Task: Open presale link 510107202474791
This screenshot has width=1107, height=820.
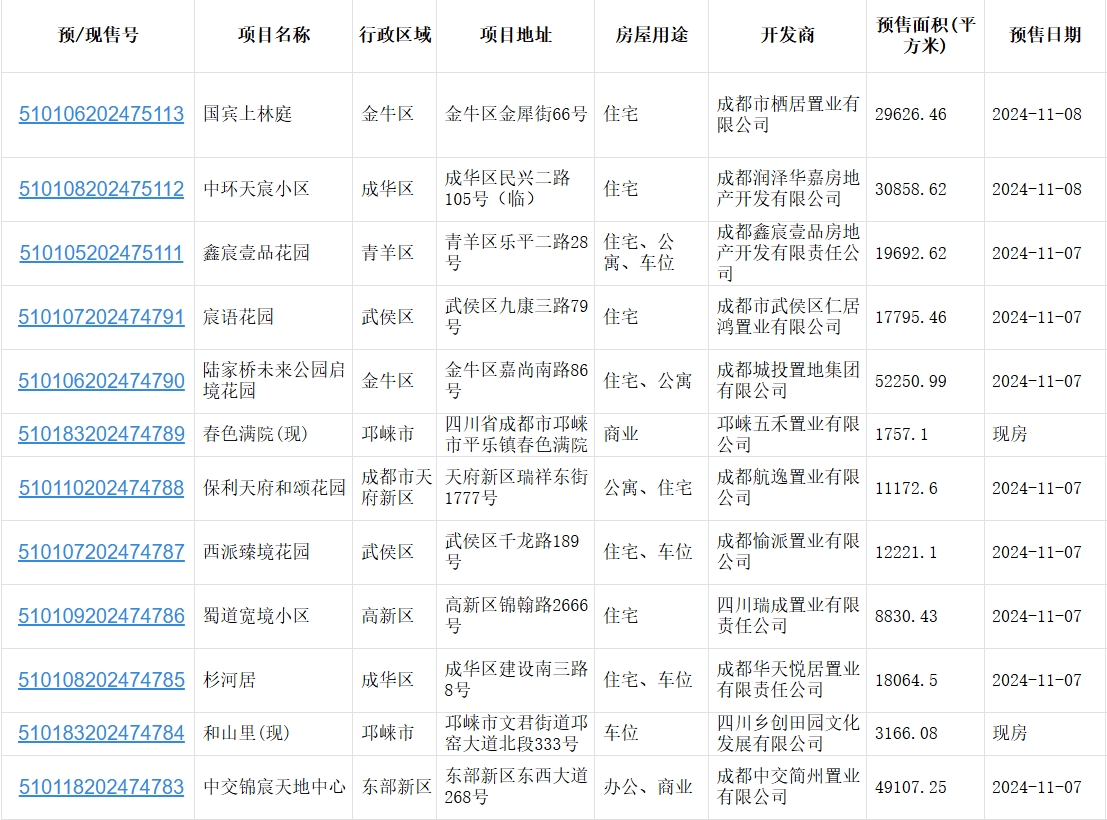Action: (101, 316)
